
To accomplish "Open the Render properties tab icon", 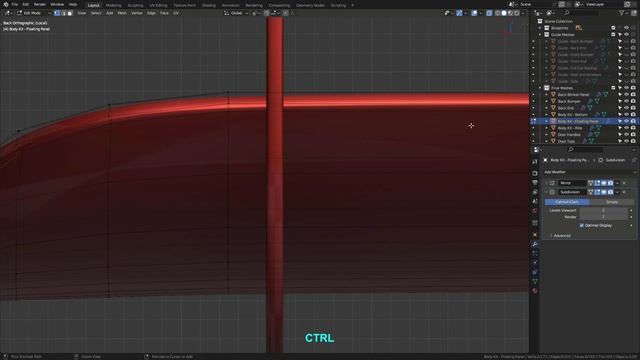I will pyautogui.click(x=535, y=173).
